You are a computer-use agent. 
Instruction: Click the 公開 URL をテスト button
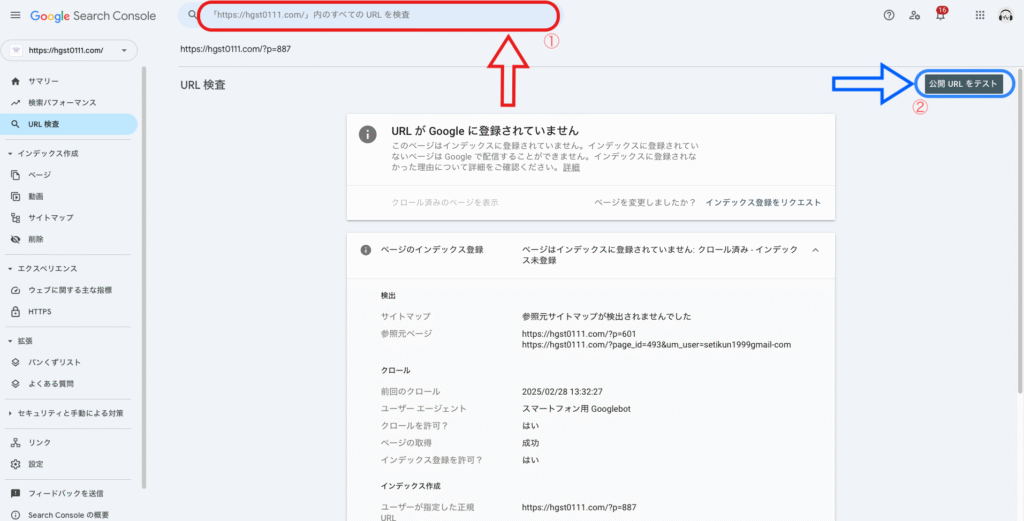point(964,84)
